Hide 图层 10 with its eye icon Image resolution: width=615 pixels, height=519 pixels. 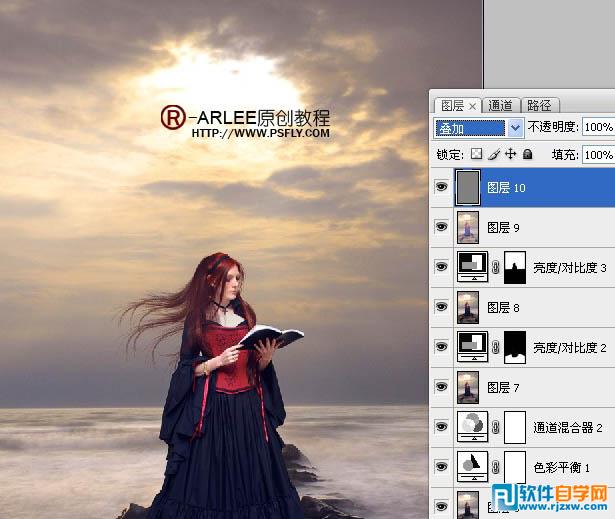click(x=442, y=187)
